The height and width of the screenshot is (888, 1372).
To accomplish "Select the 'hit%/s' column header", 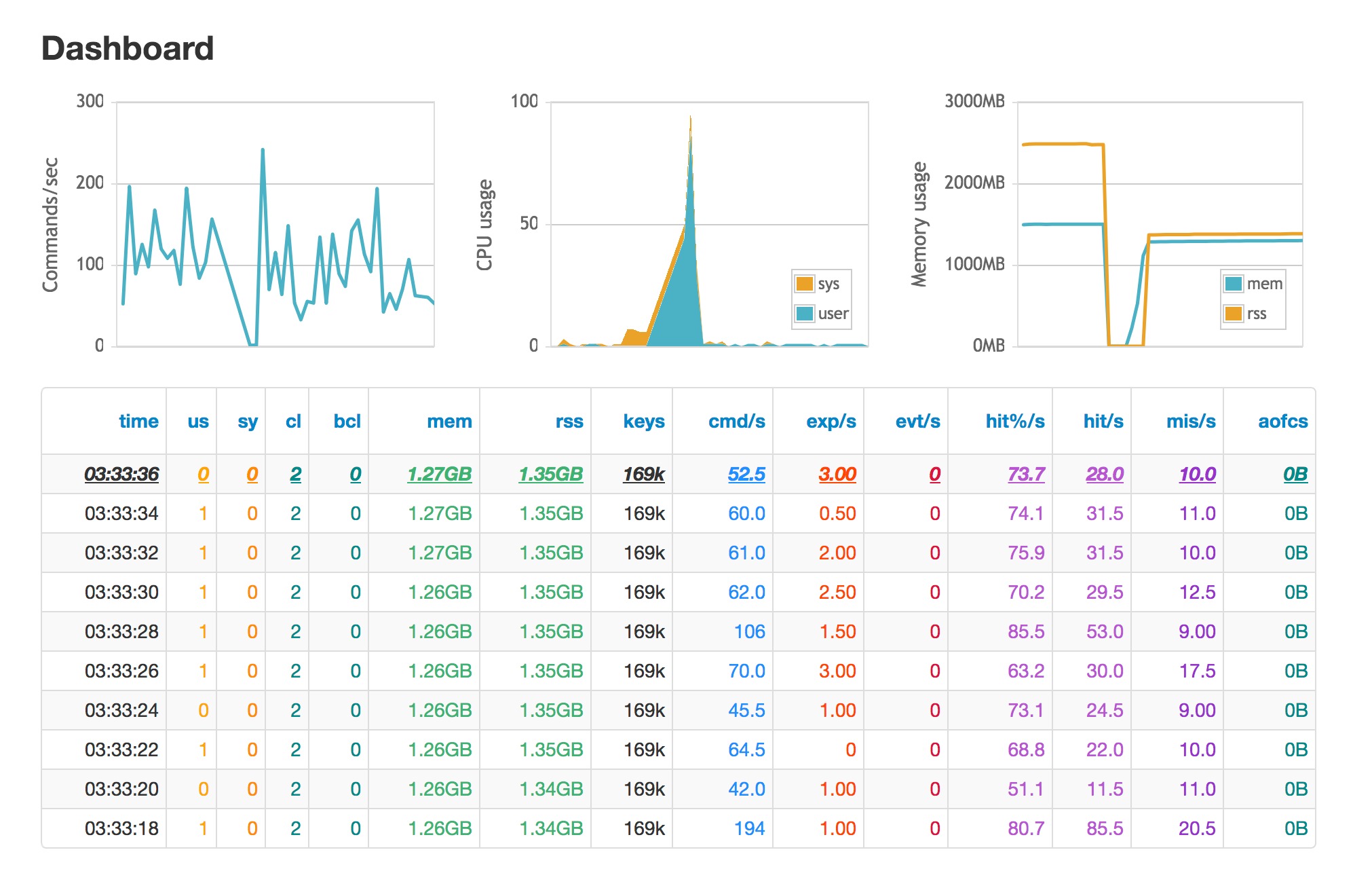I will coord(1014,422).
